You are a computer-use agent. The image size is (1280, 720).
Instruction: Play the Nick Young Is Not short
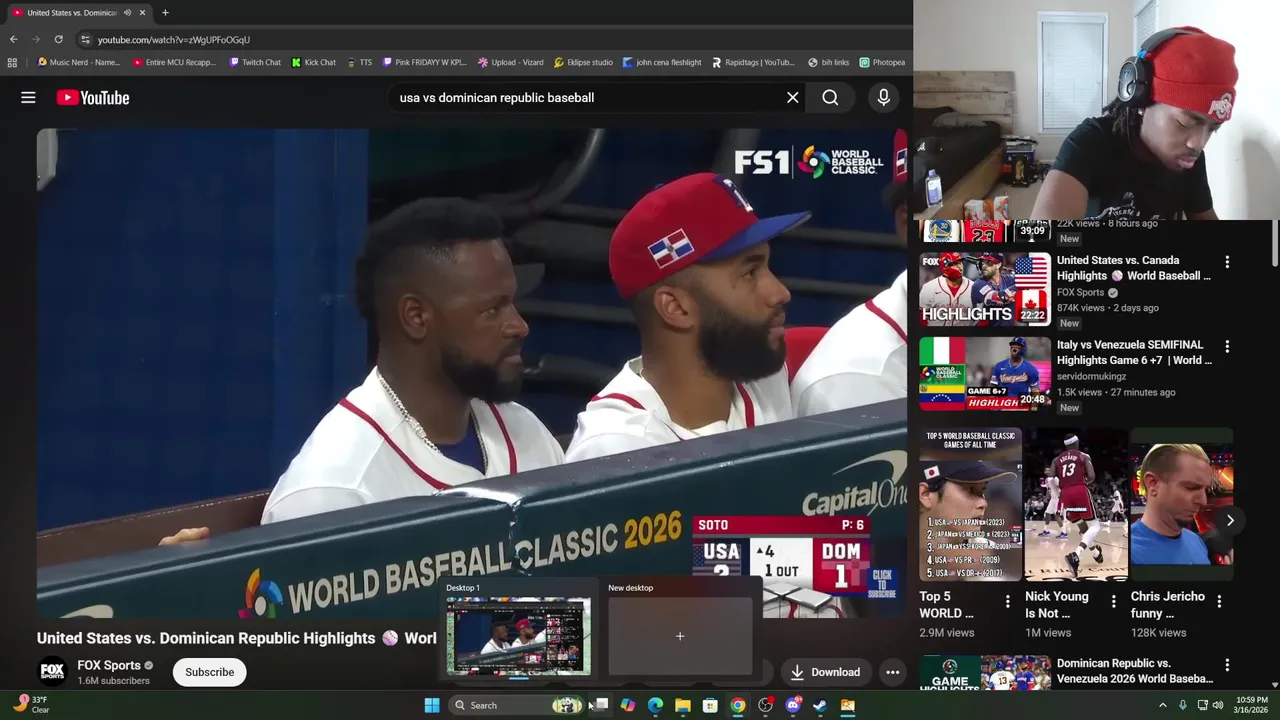1076,505
